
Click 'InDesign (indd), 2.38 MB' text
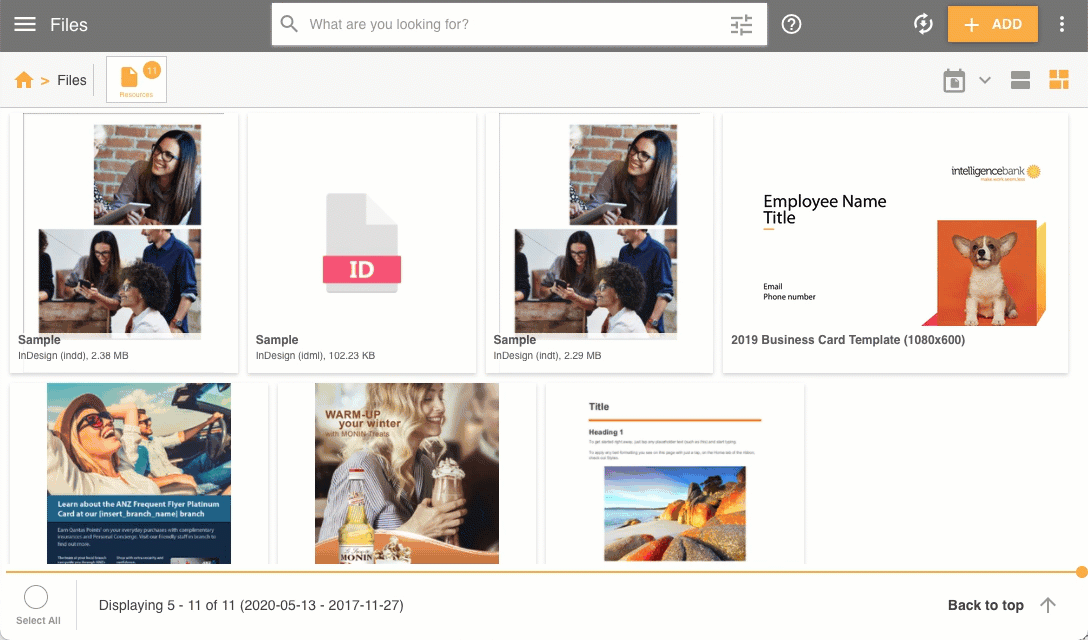pyautogui.click(x=73, y=355)
